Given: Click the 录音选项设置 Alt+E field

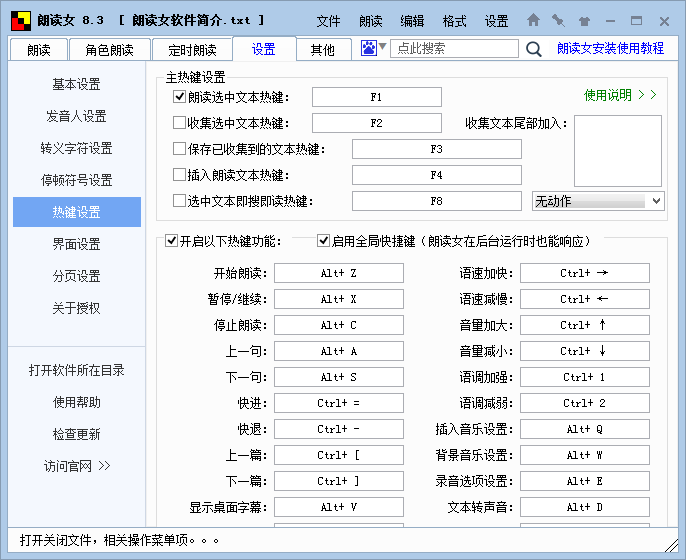Looking at the screenshot, I should 584,481.
